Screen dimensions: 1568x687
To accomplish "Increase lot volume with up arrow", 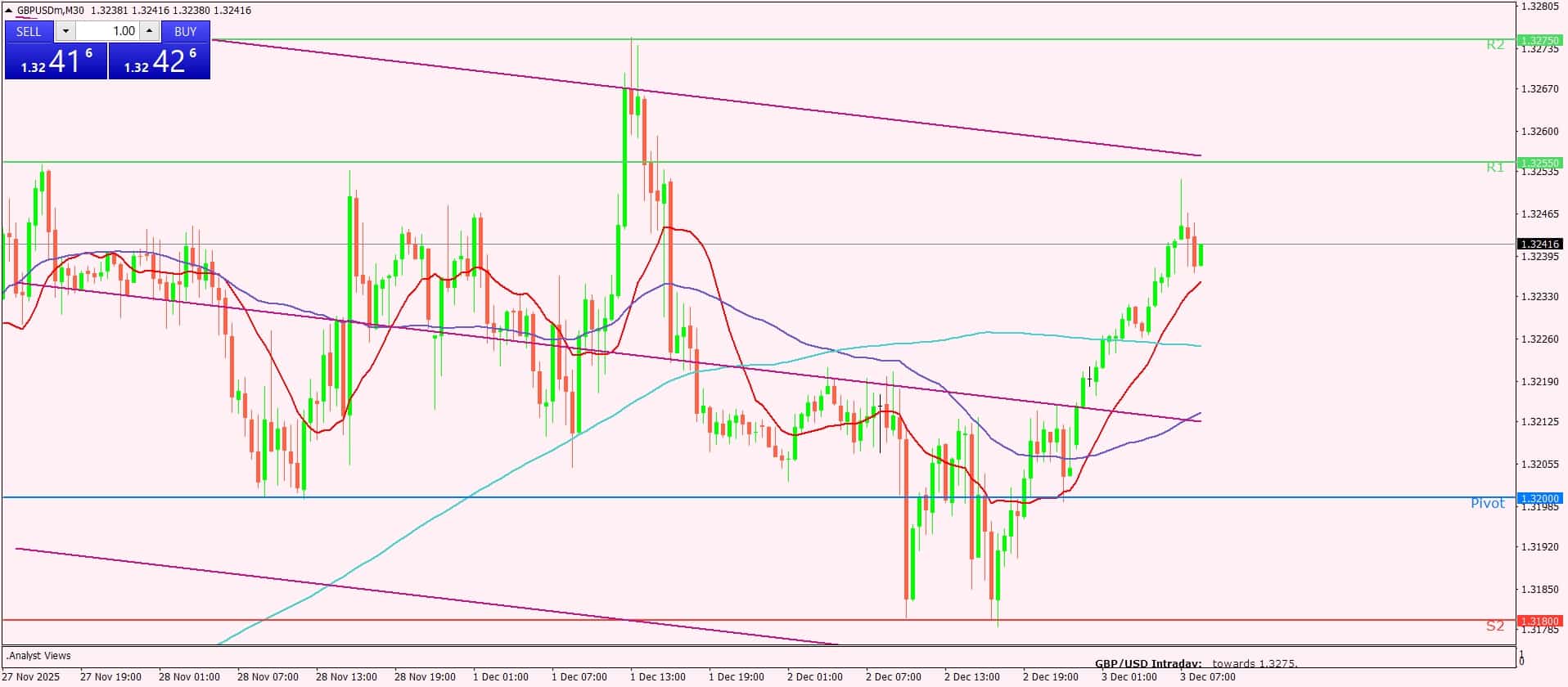I will tap(149, 31).
